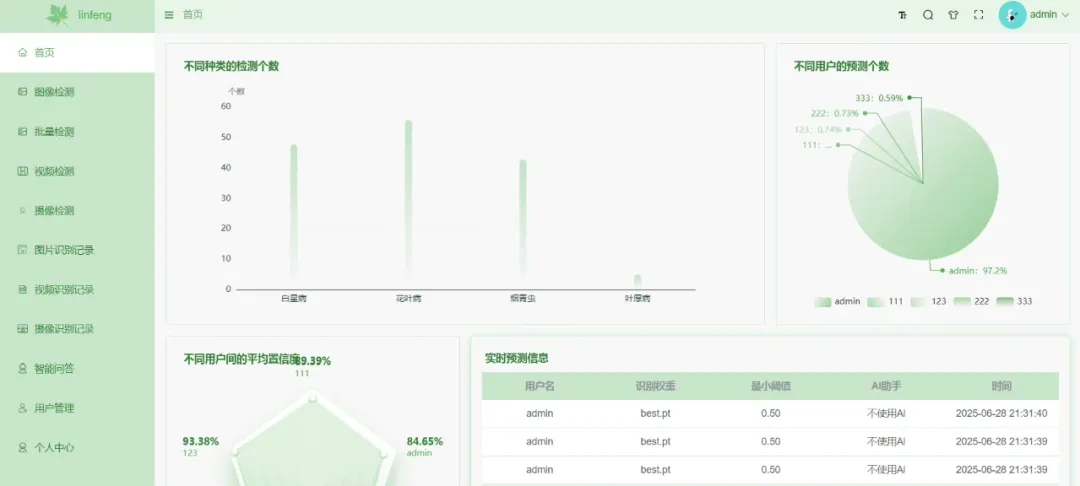Click the user icon beside 用户管理
Viewport: 1080px width, 486px height.
[23, 408]
